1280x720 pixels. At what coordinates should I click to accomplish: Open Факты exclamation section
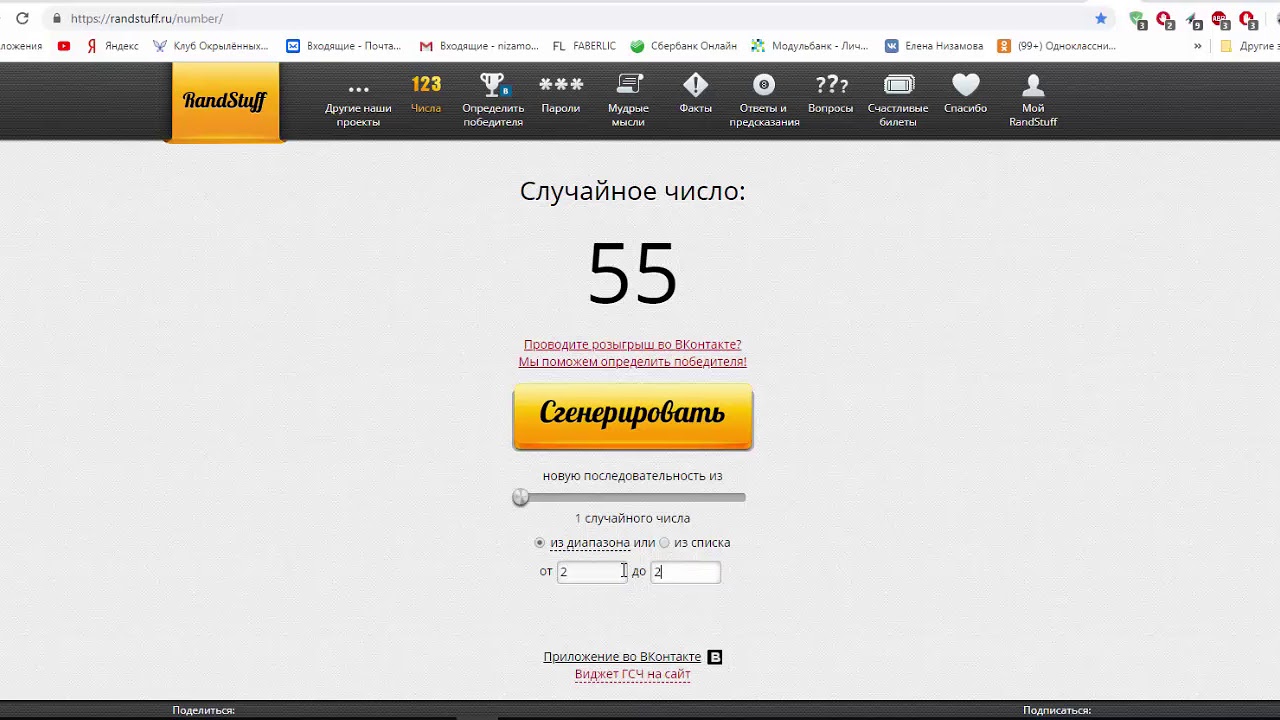[696, 95]
